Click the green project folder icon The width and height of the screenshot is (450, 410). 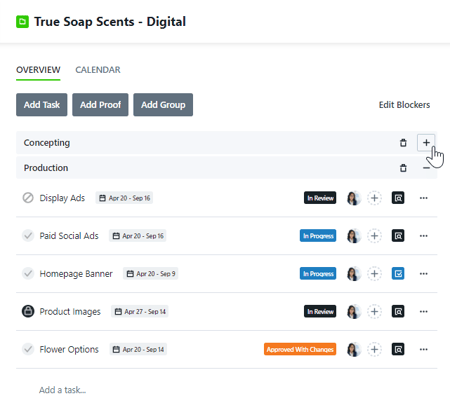click(22, 22)
